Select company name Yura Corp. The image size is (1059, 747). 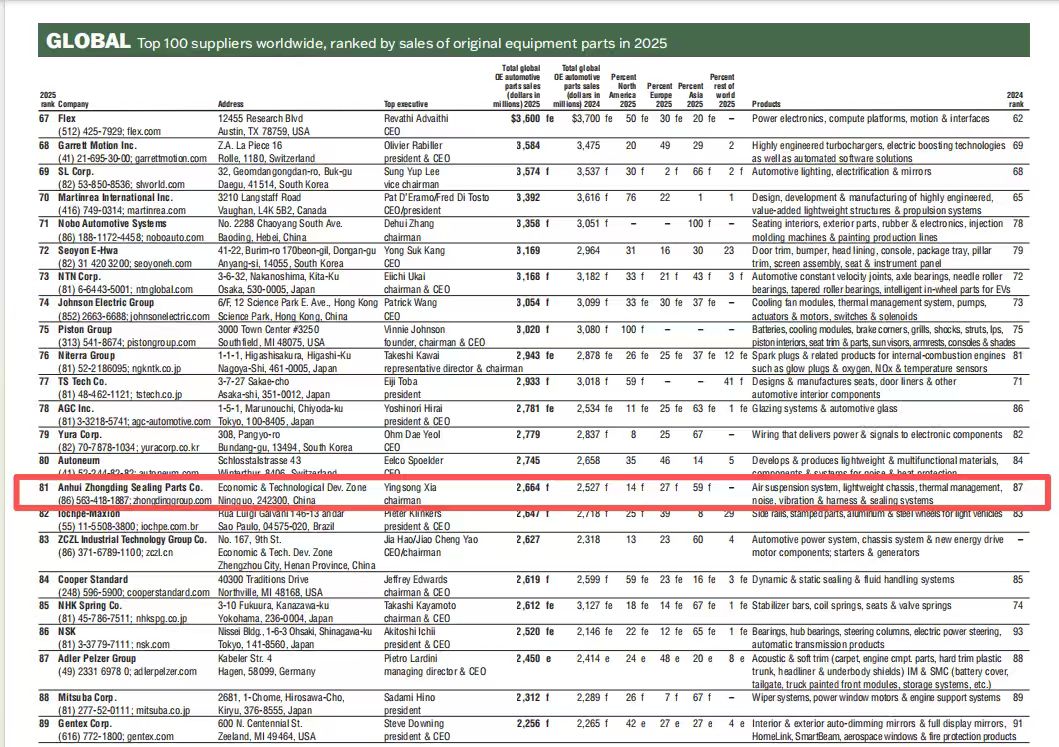click(80, 434)
